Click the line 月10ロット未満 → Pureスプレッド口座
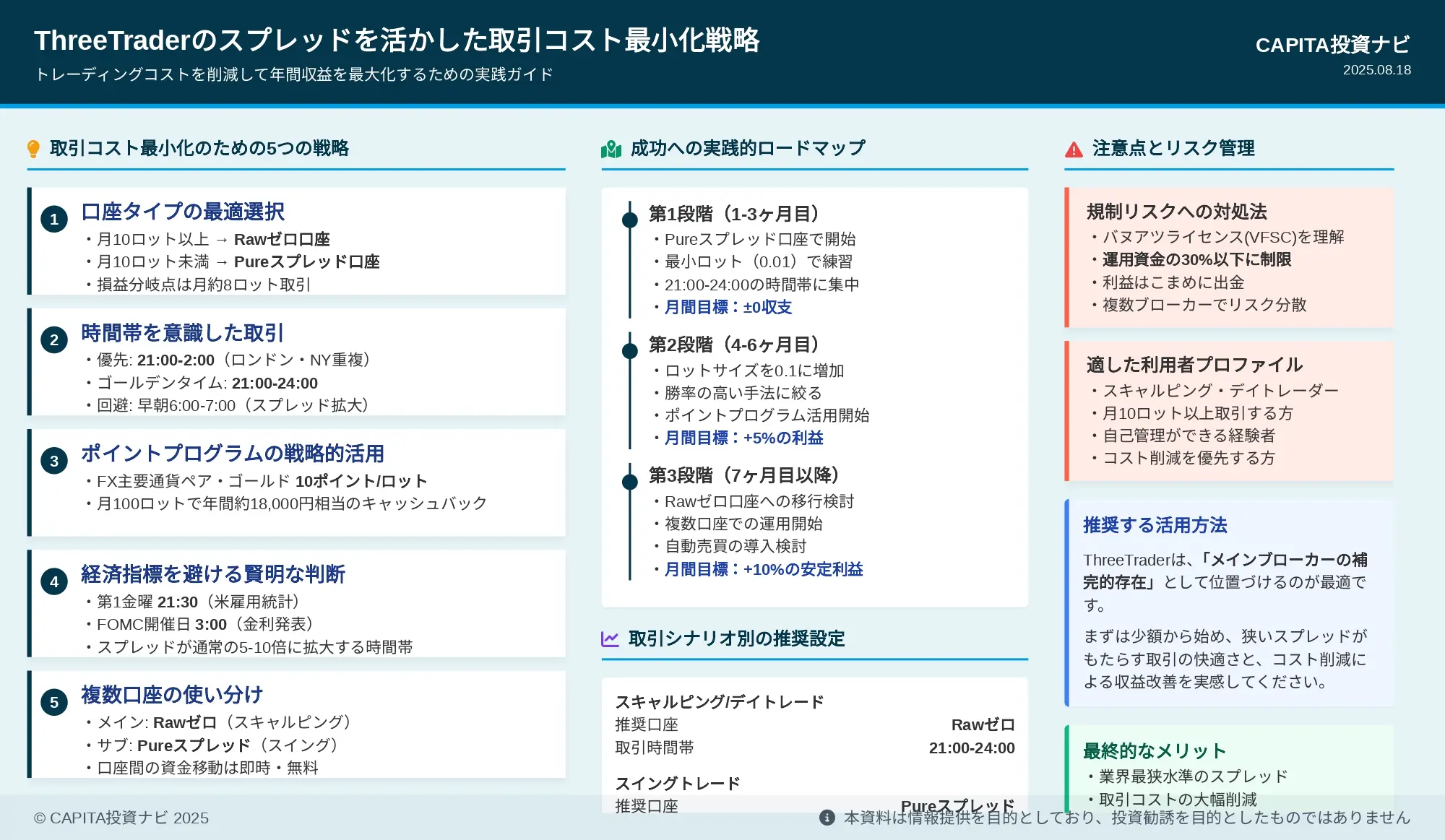The width and height of the screenshot is (1445, 840). pyautogui.click(x=233, y=261)
